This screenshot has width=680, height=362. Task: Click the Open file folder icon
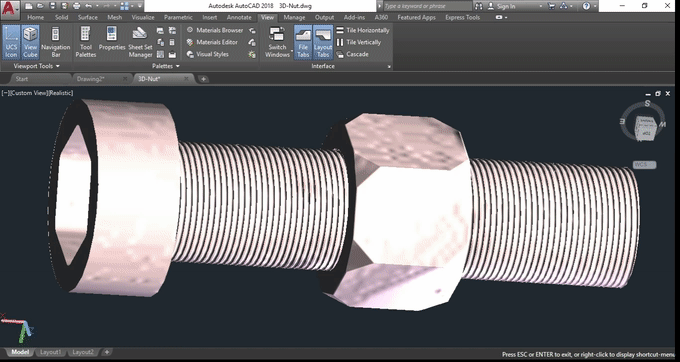click(40, 6)
